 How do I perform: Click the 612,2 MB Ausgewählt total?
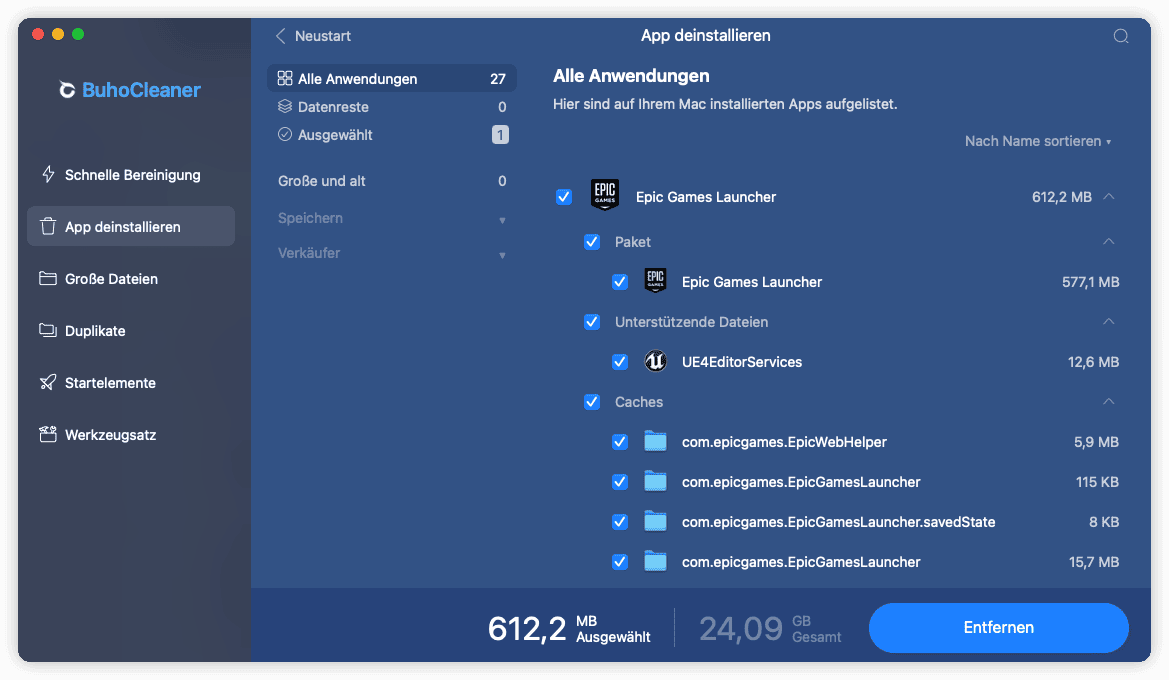click(x=569, y=629)
